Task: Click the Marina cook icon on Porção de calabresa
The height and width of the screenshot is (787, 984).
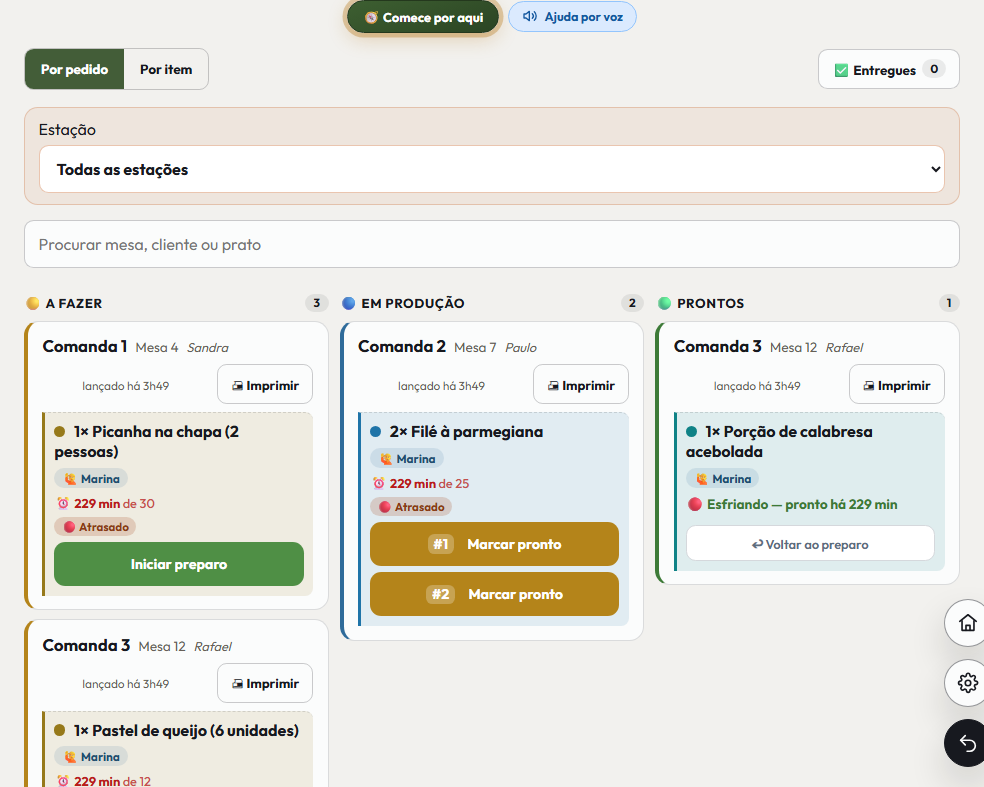Action: (702, 479)
